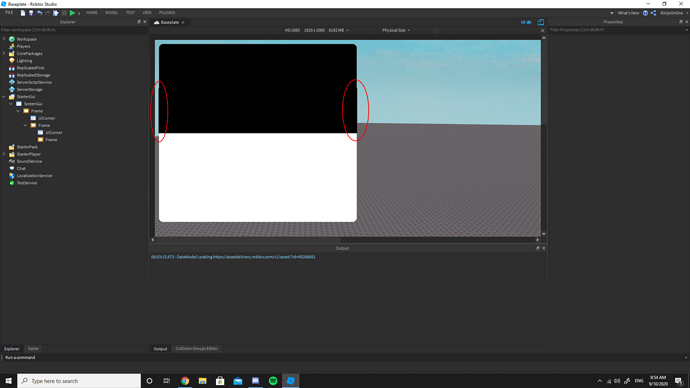The image size is (690, 388).
Task: Select the StarterPack icon
Action: [12, 147]
